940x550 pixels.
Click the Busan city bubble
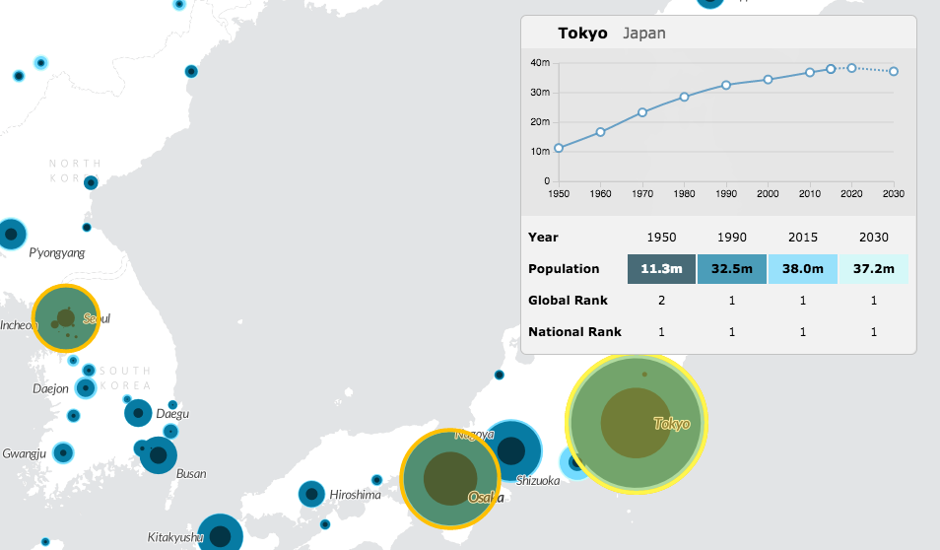158,455
